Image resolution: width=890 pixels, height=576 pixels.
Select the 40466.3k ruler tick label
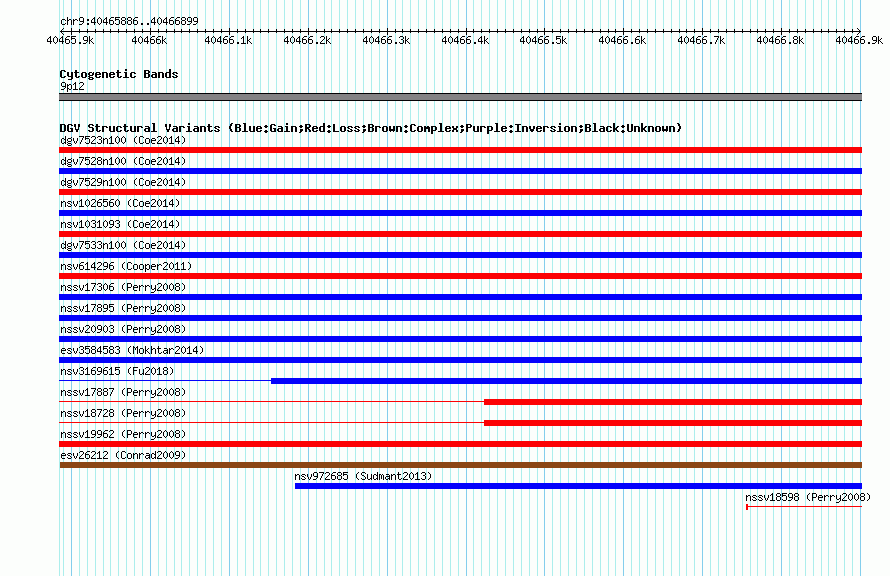pos(386,40)
